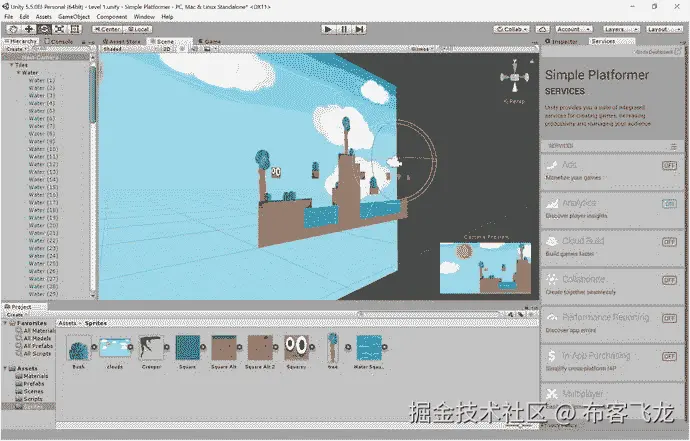This screenshot has width=690, height=441.
Task: Select All Prefabs in Favorites
Action: point(34,346)
